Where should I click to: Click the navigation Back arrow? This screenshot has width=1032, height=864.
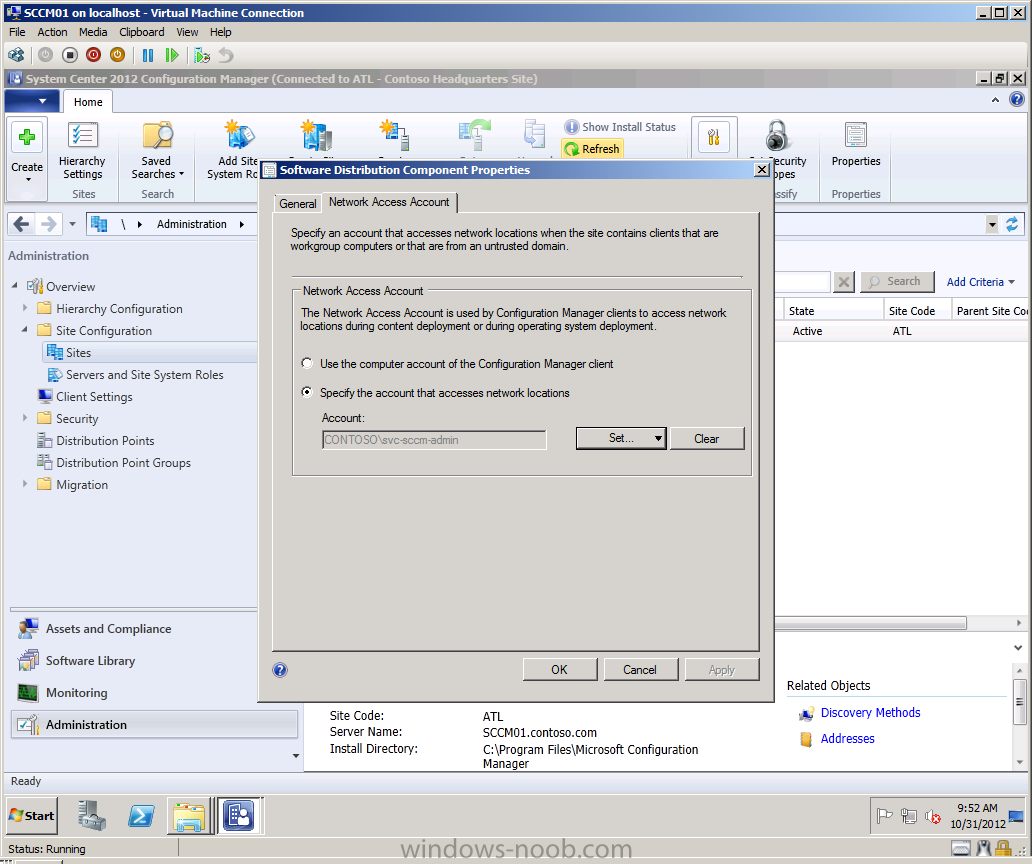tap(21, 224)
